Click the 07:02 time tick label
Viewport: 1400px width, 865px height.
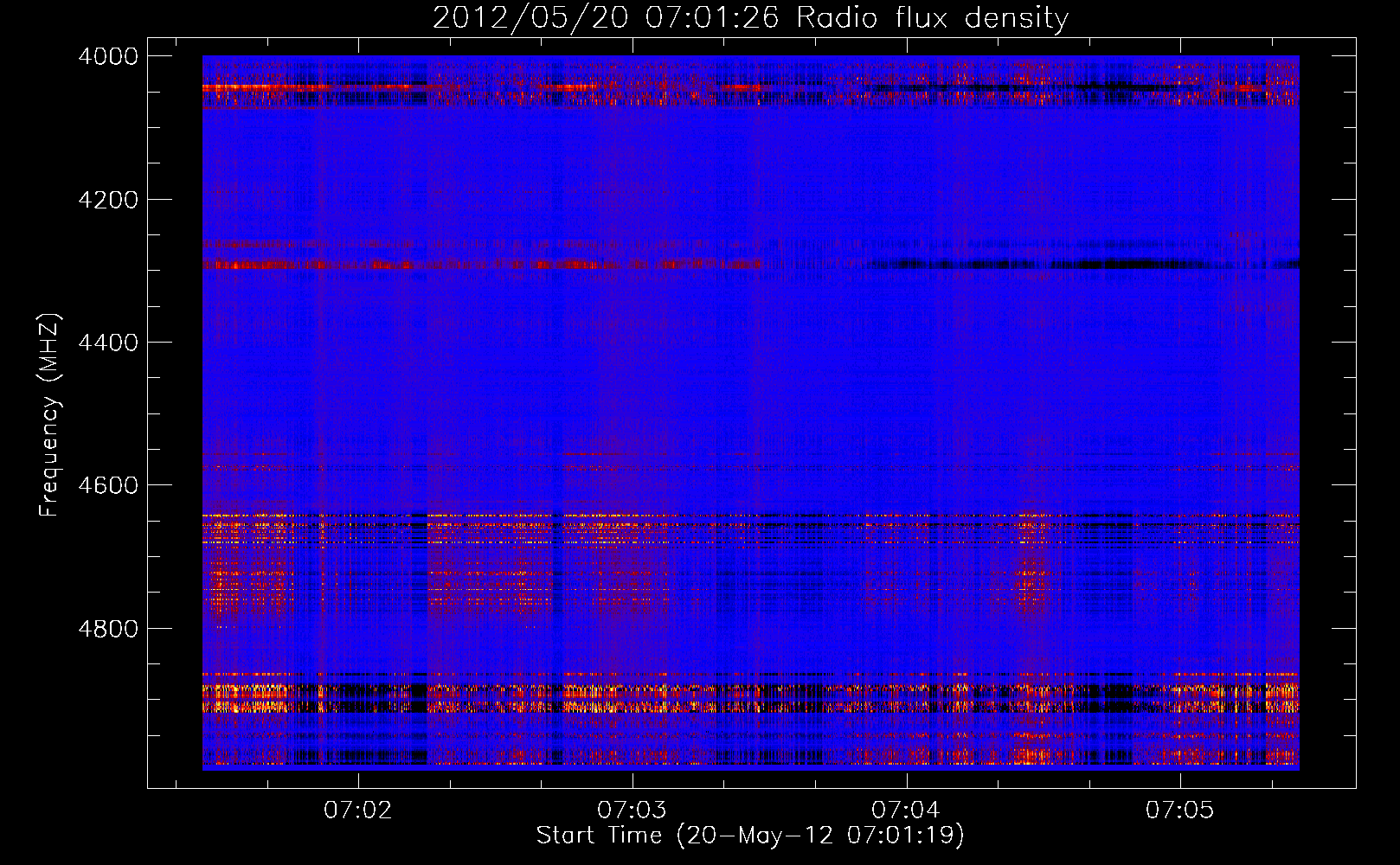(x=358, y=810)
